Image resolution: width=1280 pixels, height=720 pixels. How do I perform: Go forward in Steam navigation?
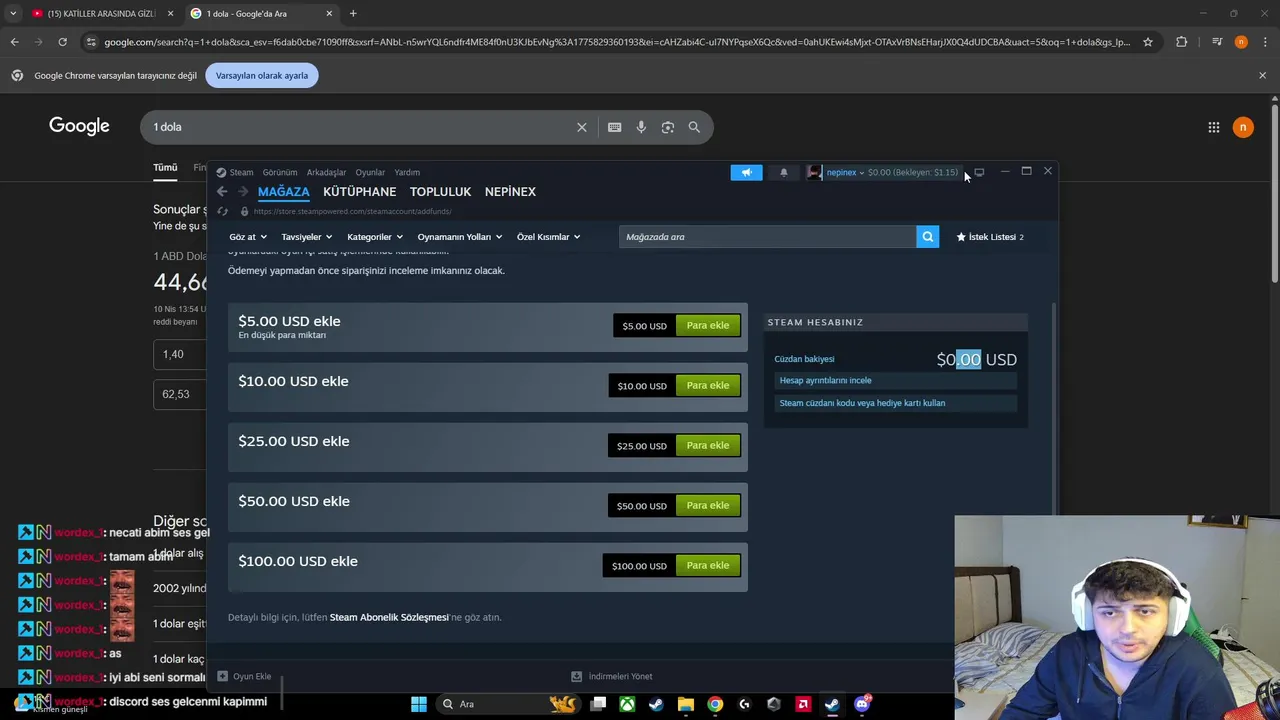(242, 192)
